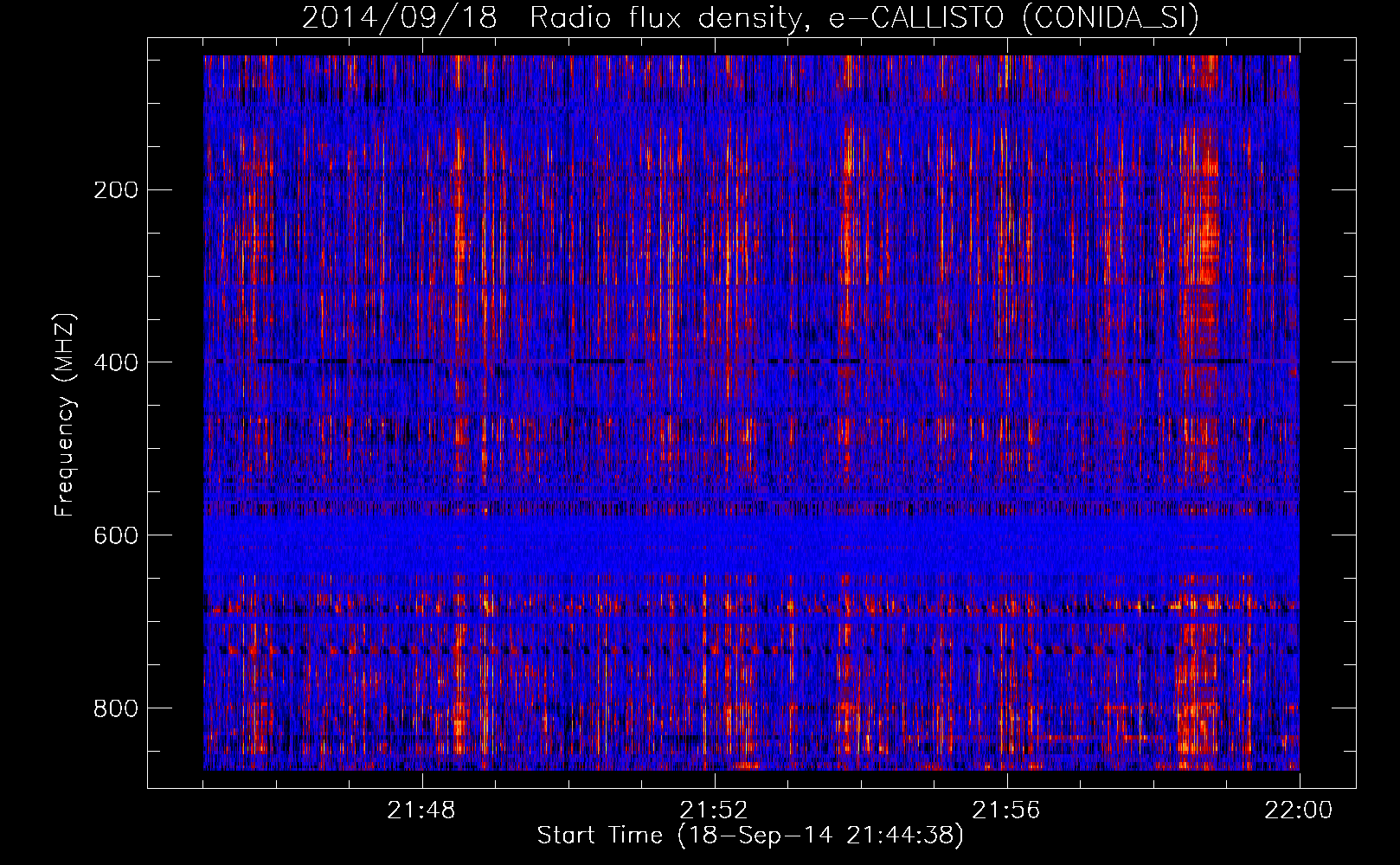Image resolution: width=1400 pixels, height=865 pixels.
Task: Click the "Start Time (18-Sep-14 21:44:38)" x-axis label
Action: tap(750, 836)
